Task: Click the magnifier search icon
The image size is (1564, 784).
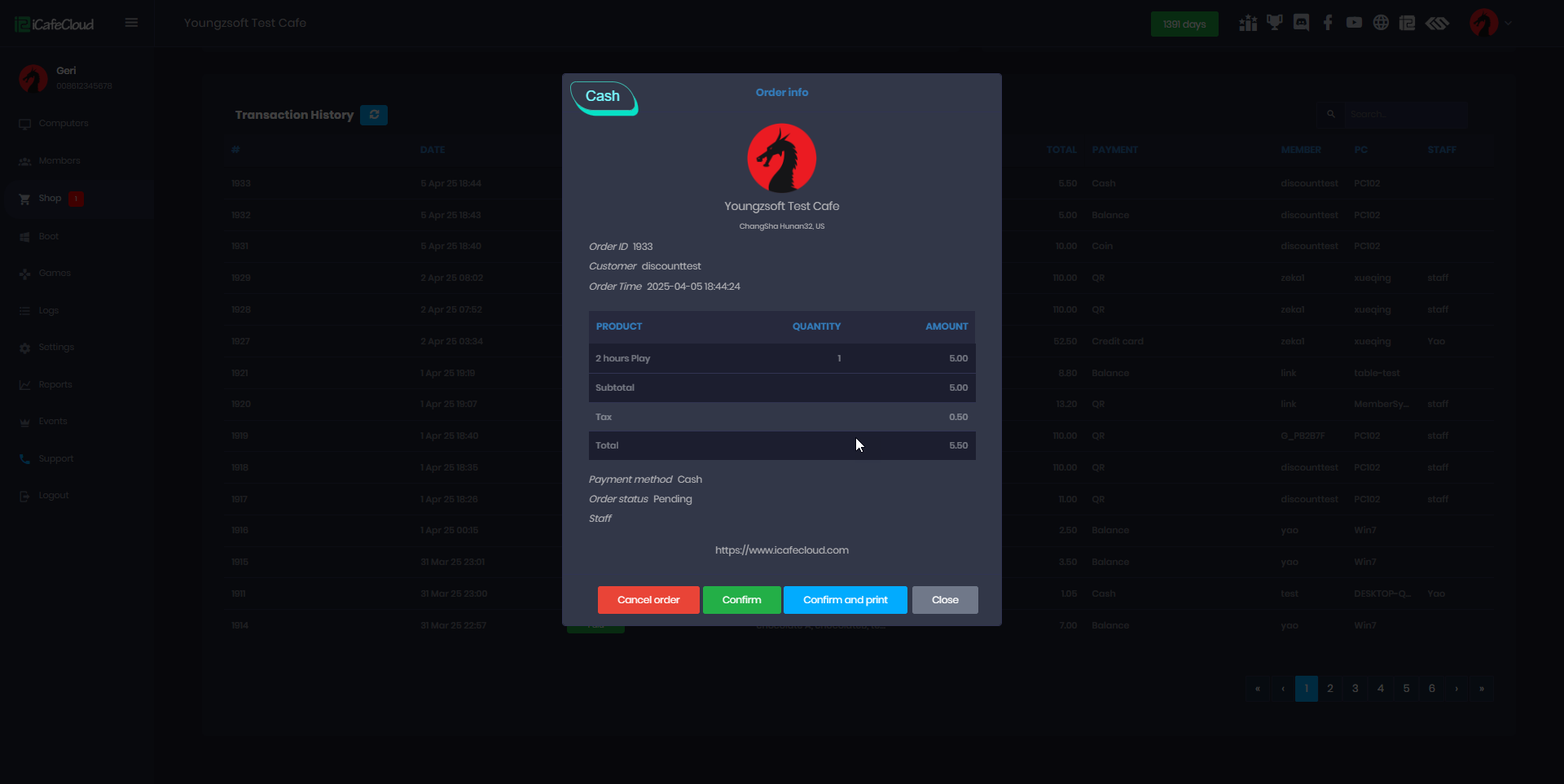Action: (1331, 114)
